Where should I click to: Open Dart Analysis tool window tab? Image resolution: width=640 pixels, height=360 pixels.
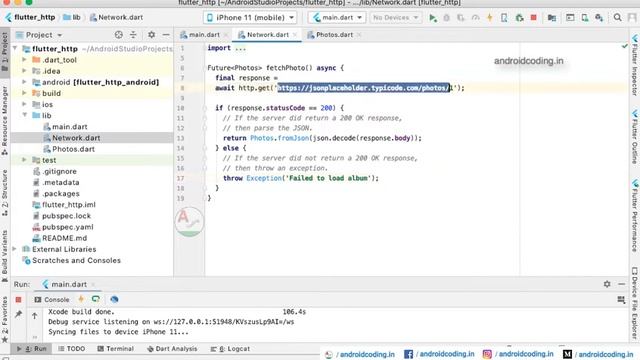point(172,349)
